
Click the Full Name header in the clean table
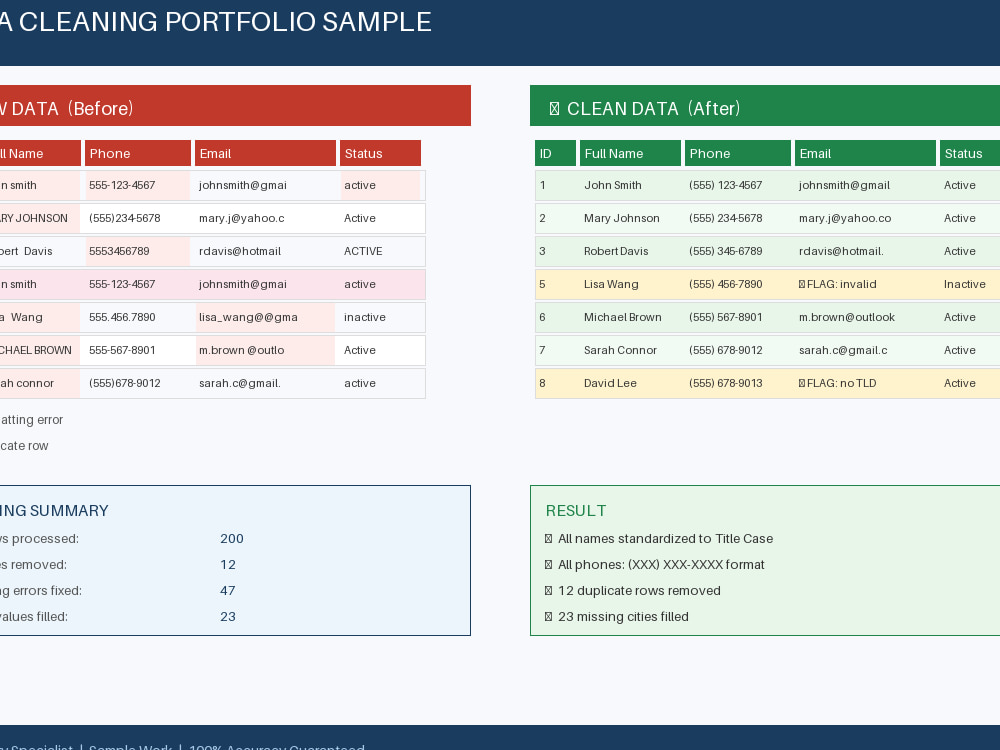[630, 153]
